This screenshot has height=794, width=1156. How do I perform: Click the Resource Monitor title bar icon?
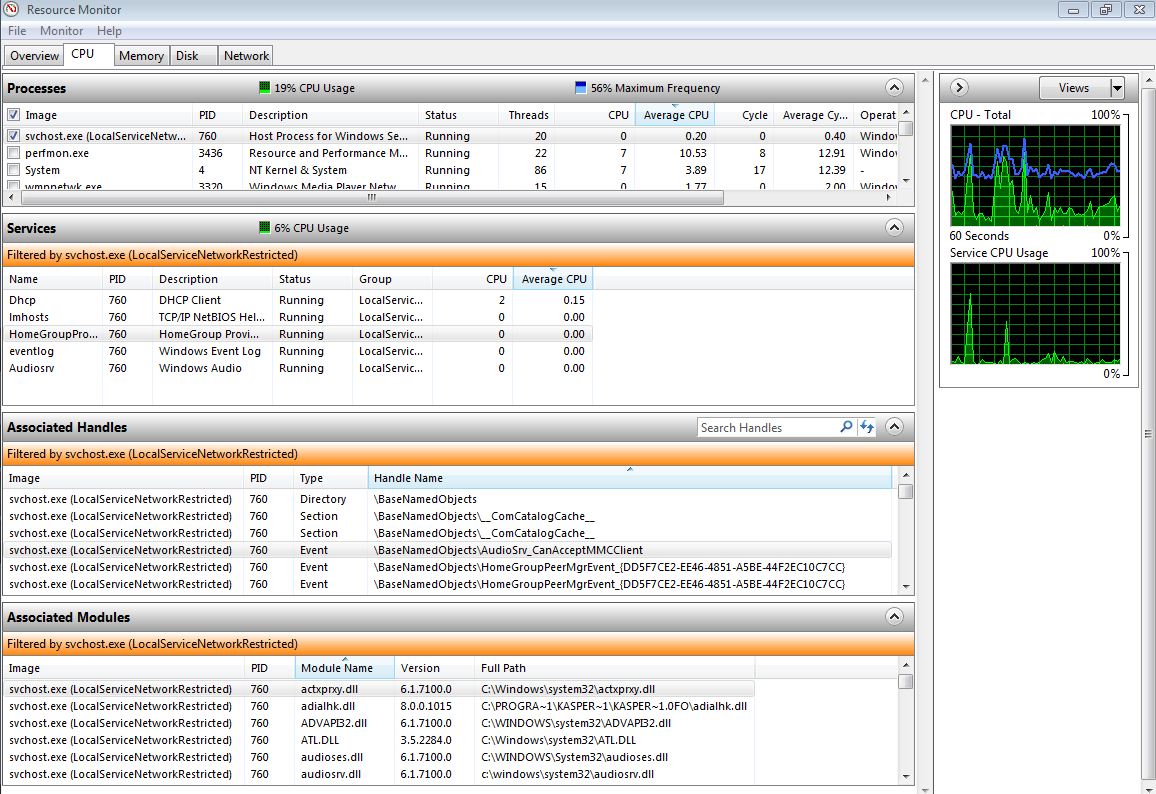point(12,10)
